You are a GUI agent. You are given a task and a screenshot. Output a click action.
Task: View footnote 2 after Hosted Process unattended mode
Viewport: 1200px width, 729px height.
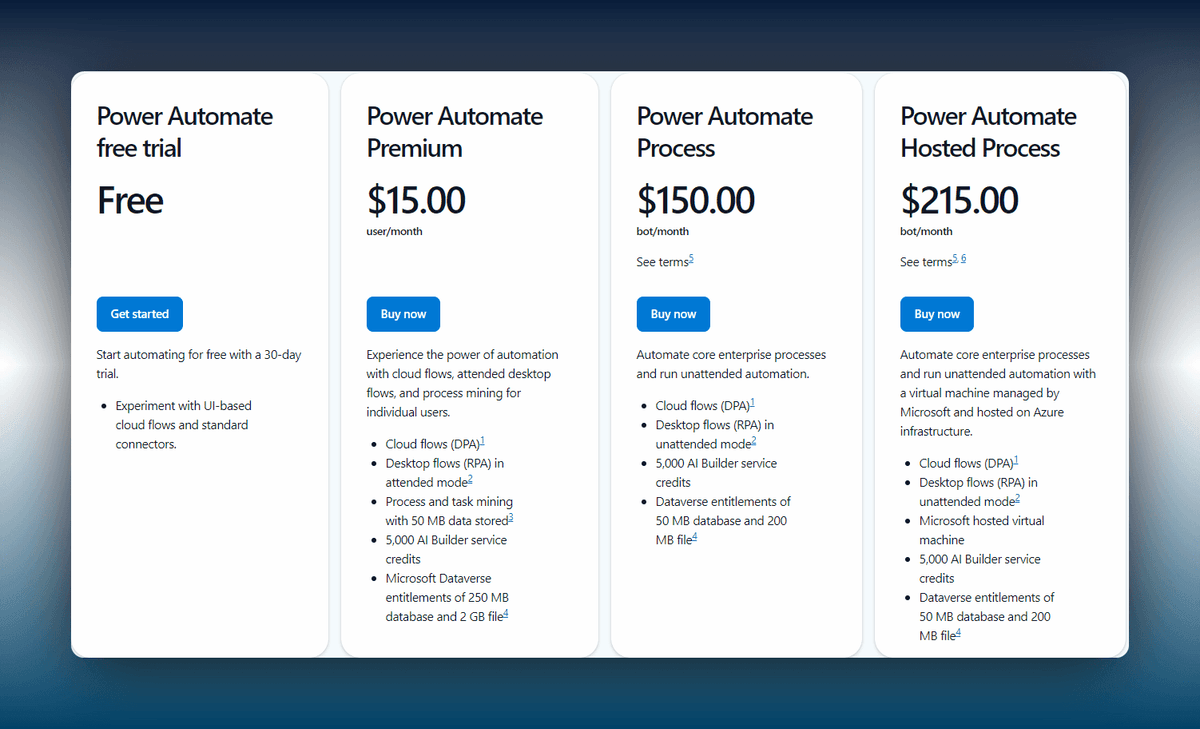coord(1018,499)
